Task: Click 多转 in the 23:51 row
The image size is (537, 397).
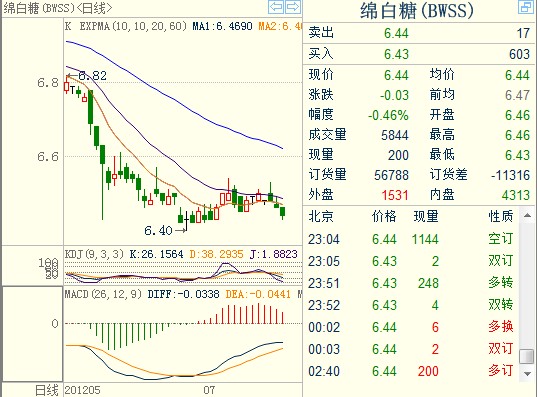Action: (x=501, y=283)
